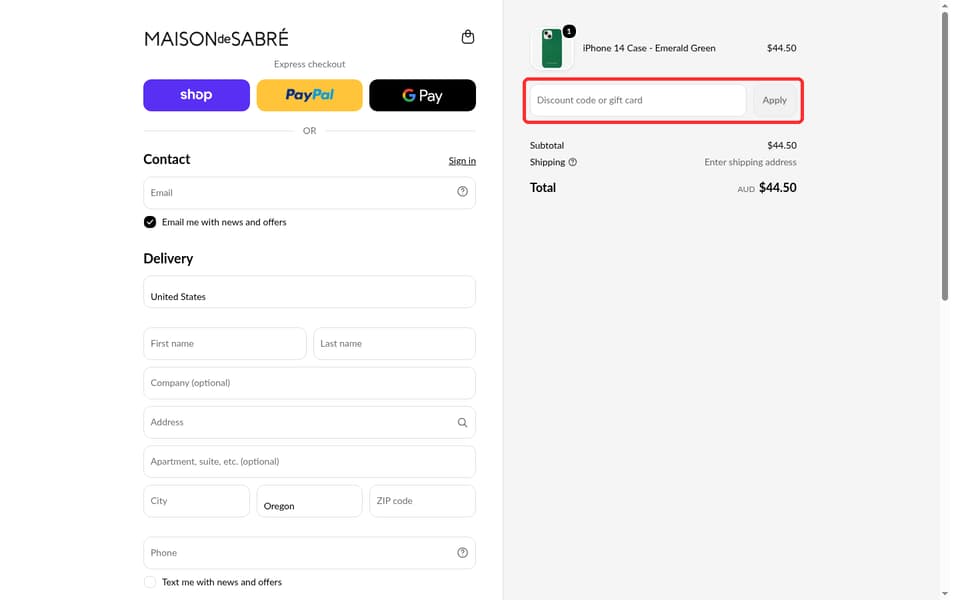
Task: Focus the Phone input field
Action: pyautogui.click(x=309, y=553)
